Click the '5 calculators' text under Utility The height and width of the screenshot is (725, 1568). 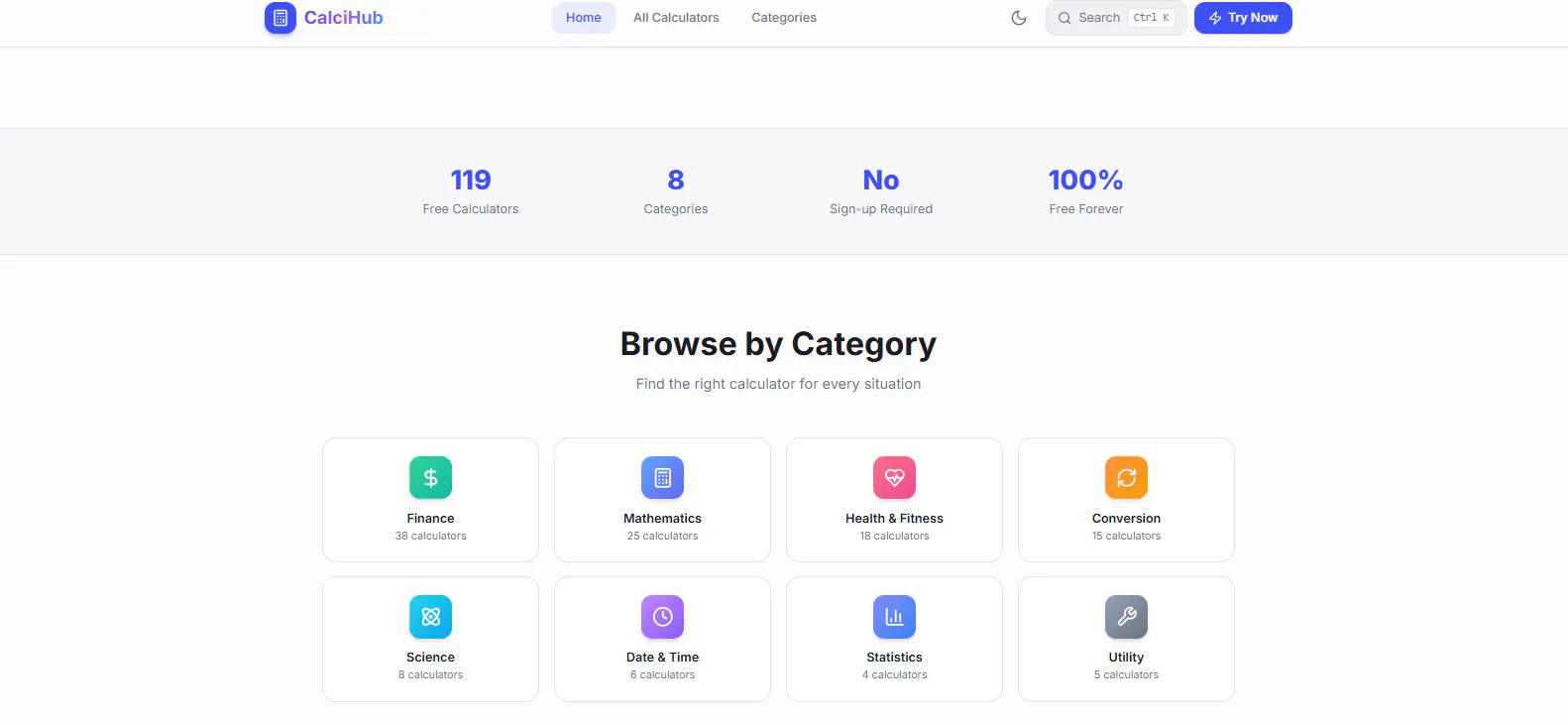[x=1126, y=675]
